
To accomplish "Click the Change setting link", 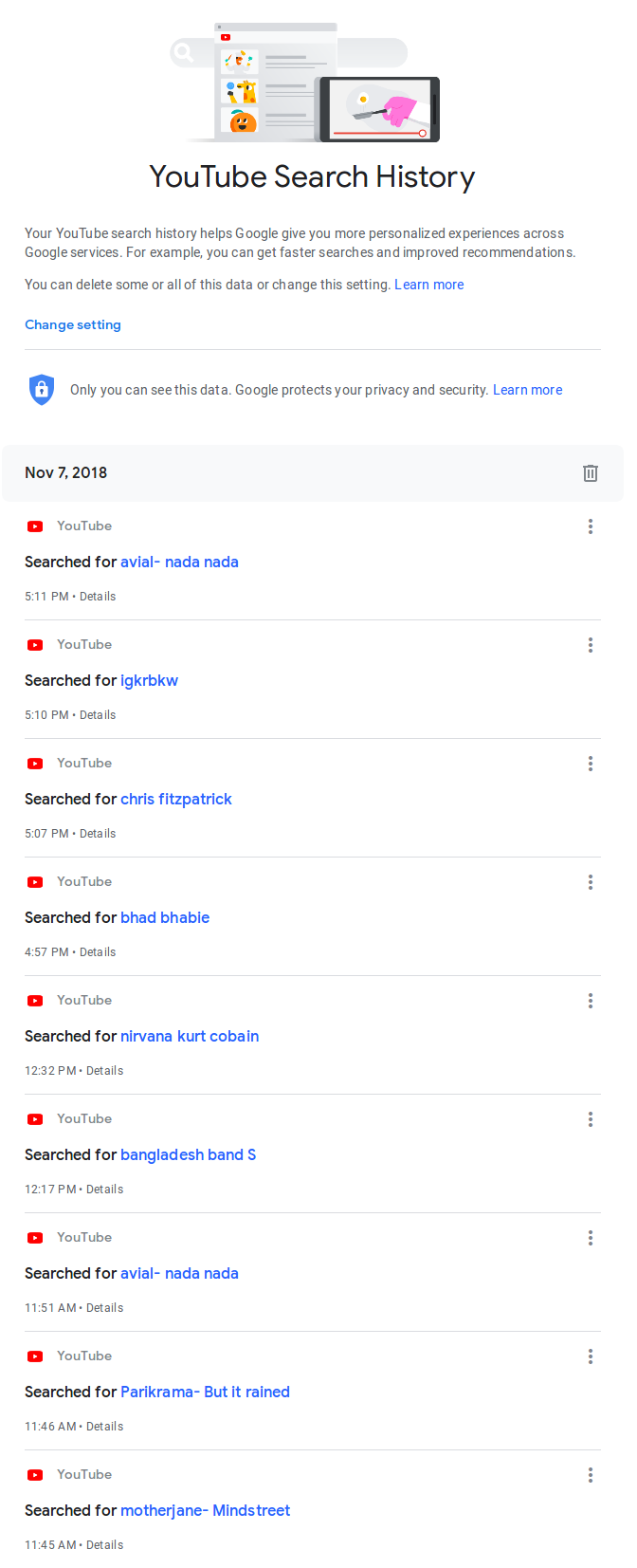I will coord(73,324).
